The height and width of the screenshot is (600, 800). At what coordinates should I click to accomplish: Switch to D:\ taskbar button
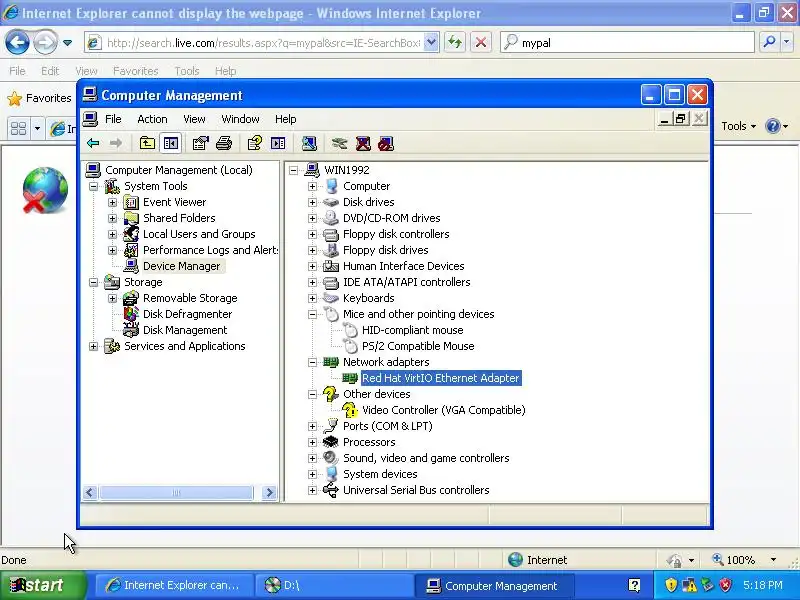point(334,585)
